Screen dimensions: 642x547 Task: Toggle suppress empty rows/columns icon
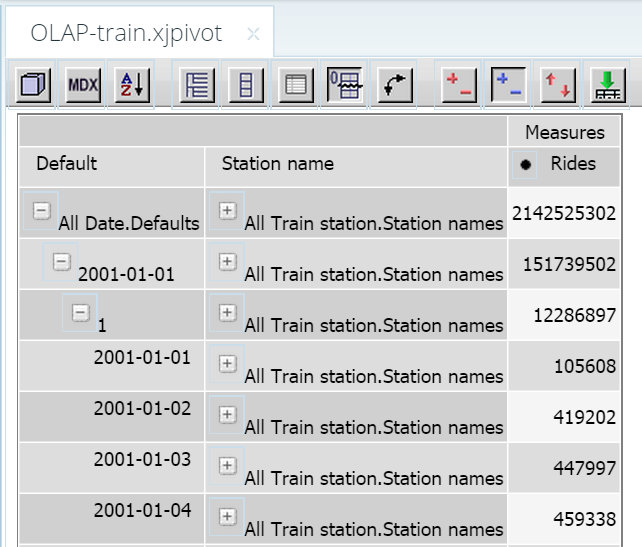point(345,85)
